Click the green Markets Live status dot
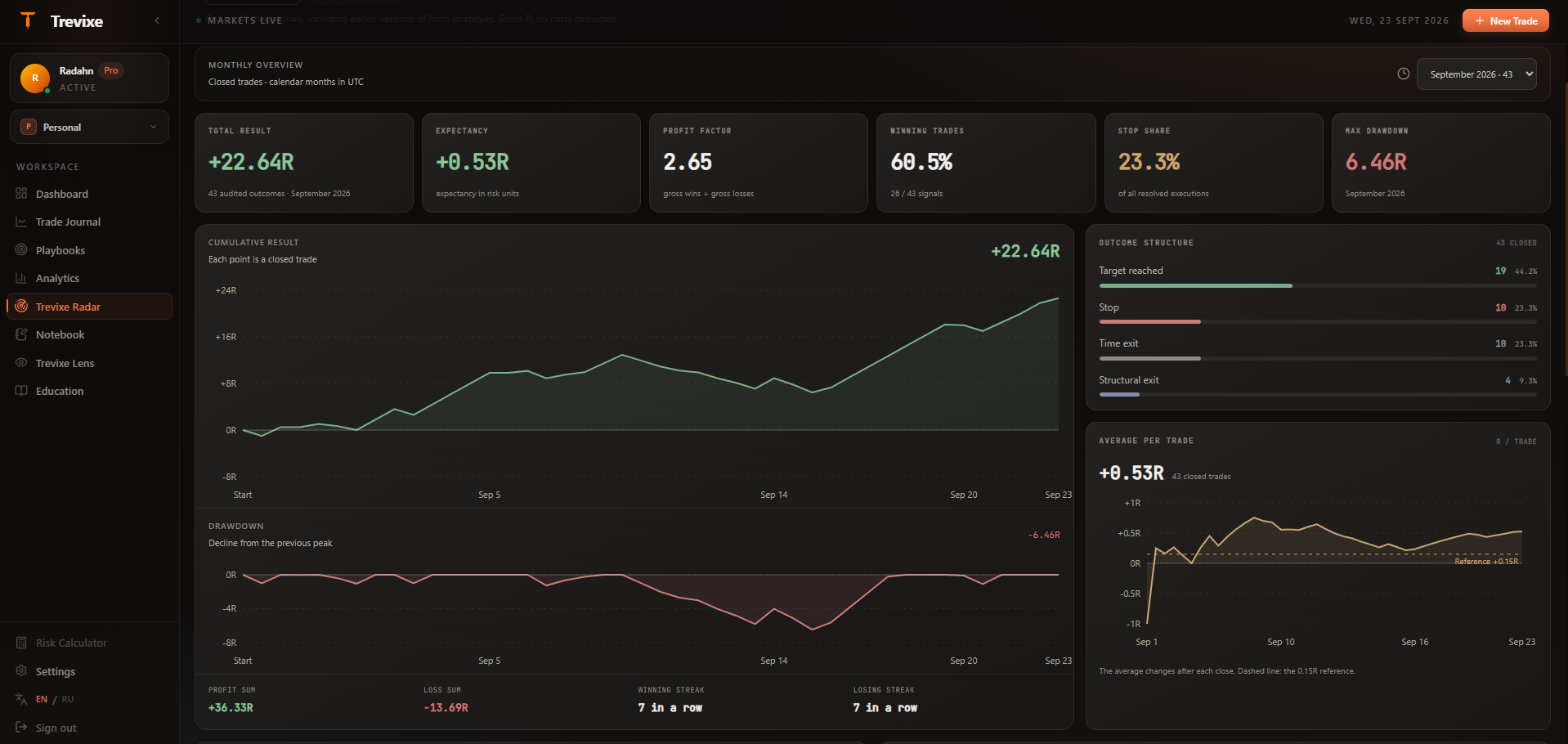 [199, 20]
